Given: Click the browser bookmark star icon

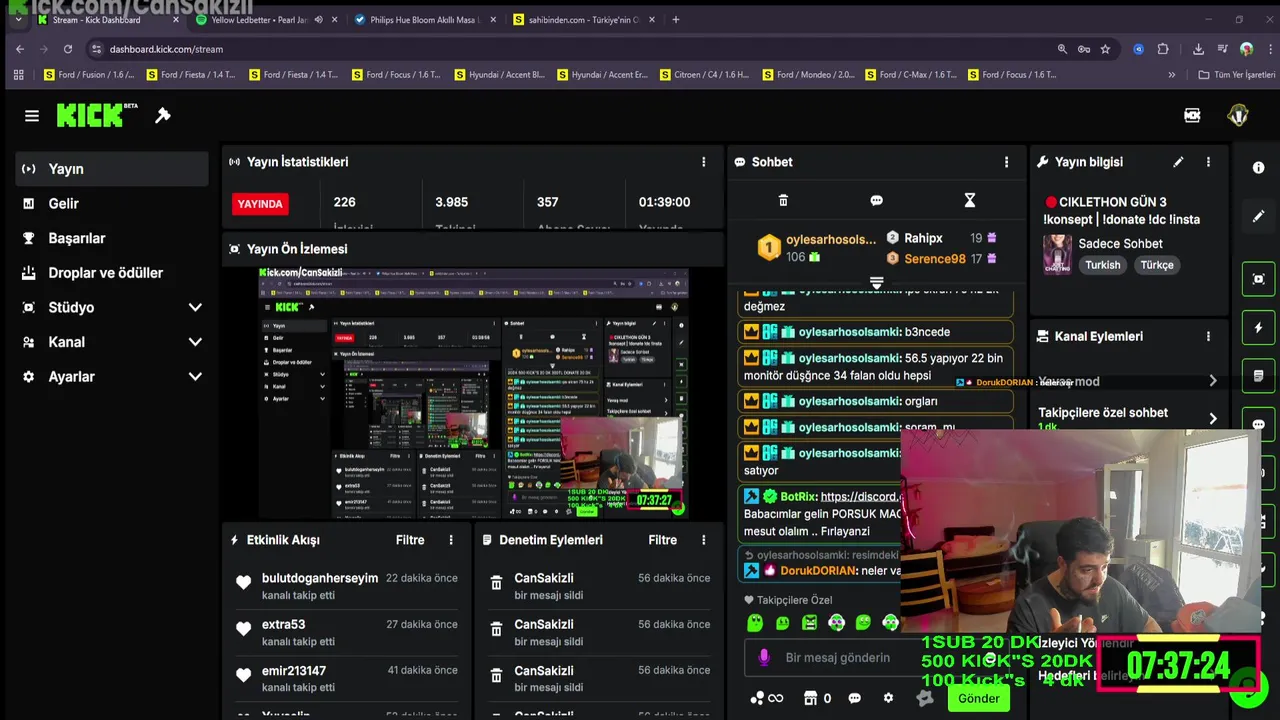Looking at the screenshot, I should 1105,49.
